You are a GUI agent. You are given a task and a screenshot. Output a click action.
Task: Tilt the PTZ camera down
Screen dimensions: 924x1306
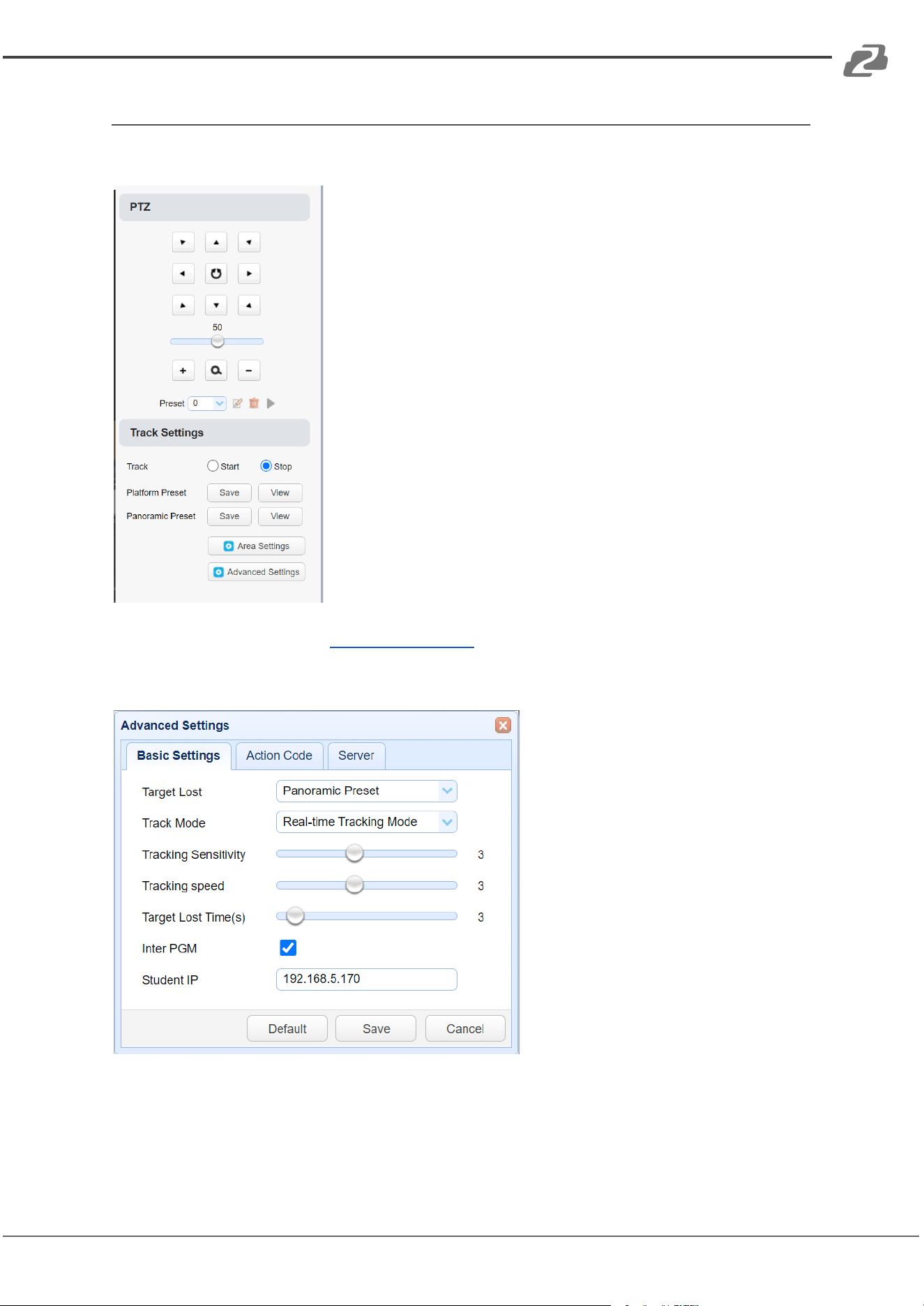click(x=216, y=305)
